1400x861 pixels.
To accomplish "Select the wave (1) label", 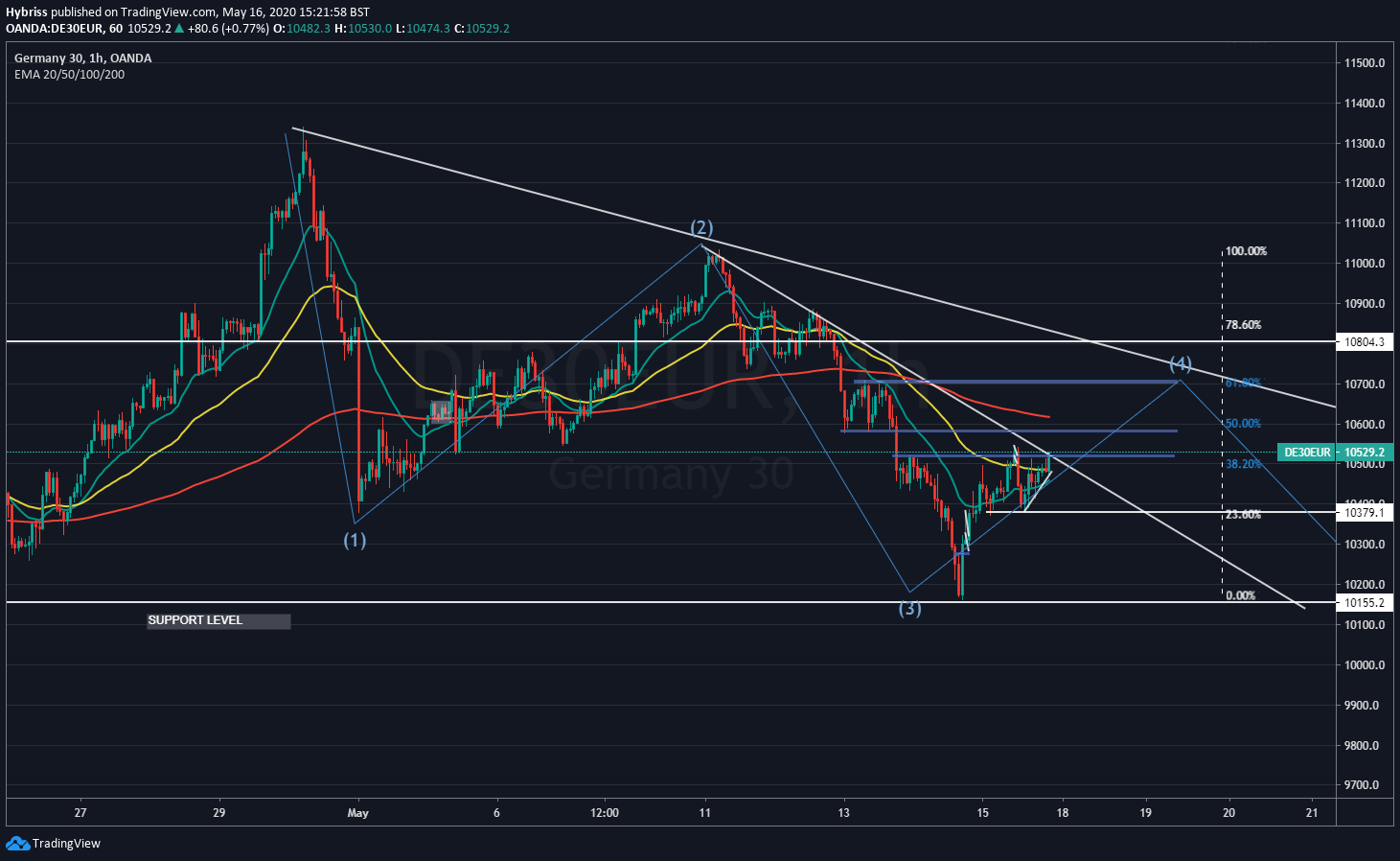I will click(355, 540).
